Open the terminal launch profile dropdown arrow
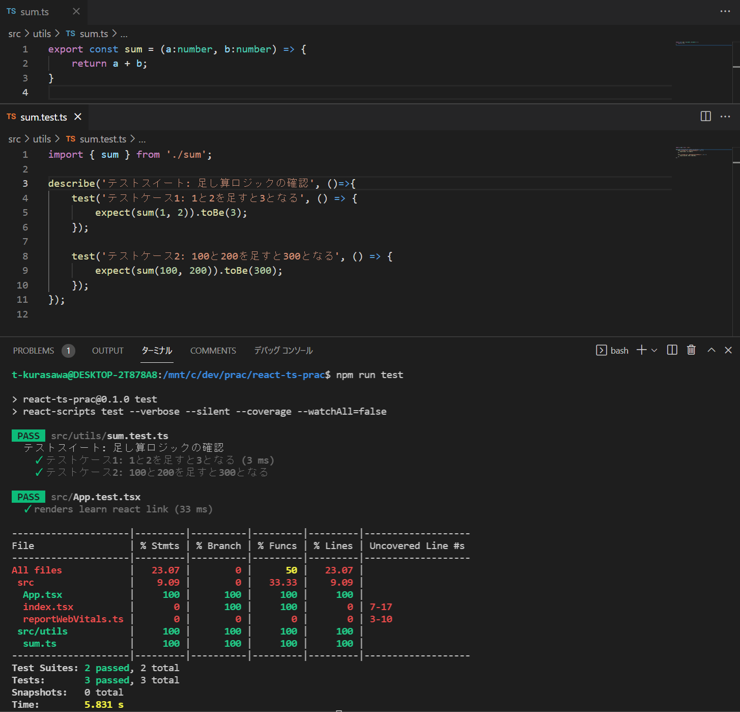This screenshot has height=712, width=740. (x=654, y=351)
